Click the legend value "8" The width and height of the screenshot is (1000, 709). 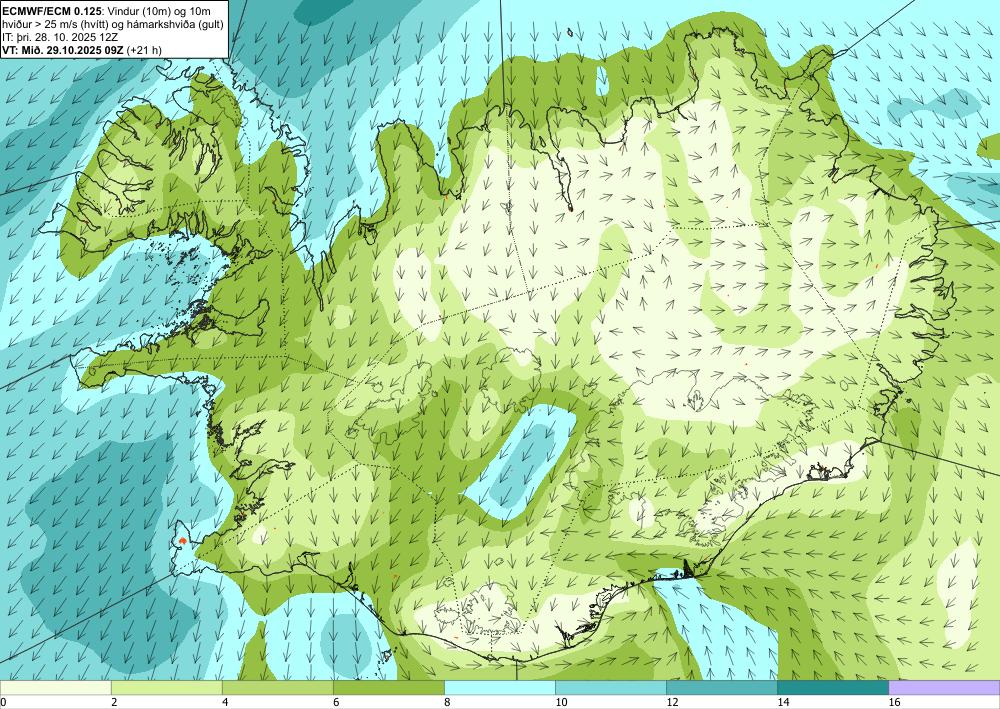pyautogui.click(x=447, y=702)
